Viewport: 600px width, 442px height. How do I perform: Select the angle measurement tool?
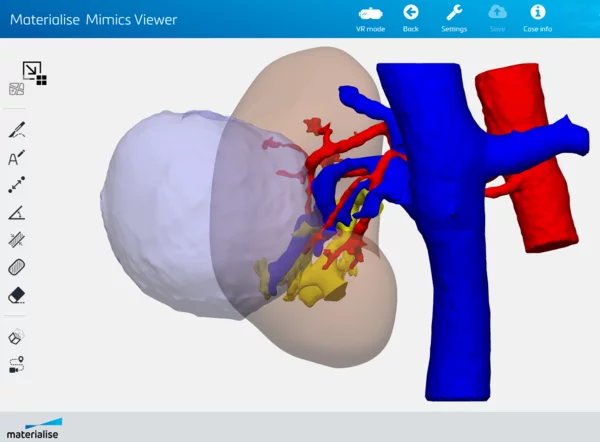click(x=16, y=212)
